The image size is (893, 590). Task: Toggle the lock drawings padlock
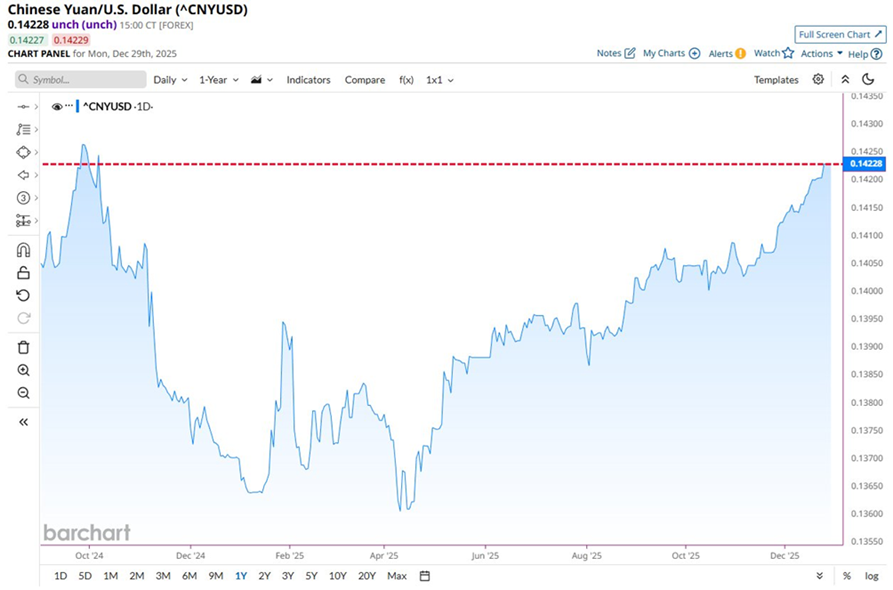point(23,273)
